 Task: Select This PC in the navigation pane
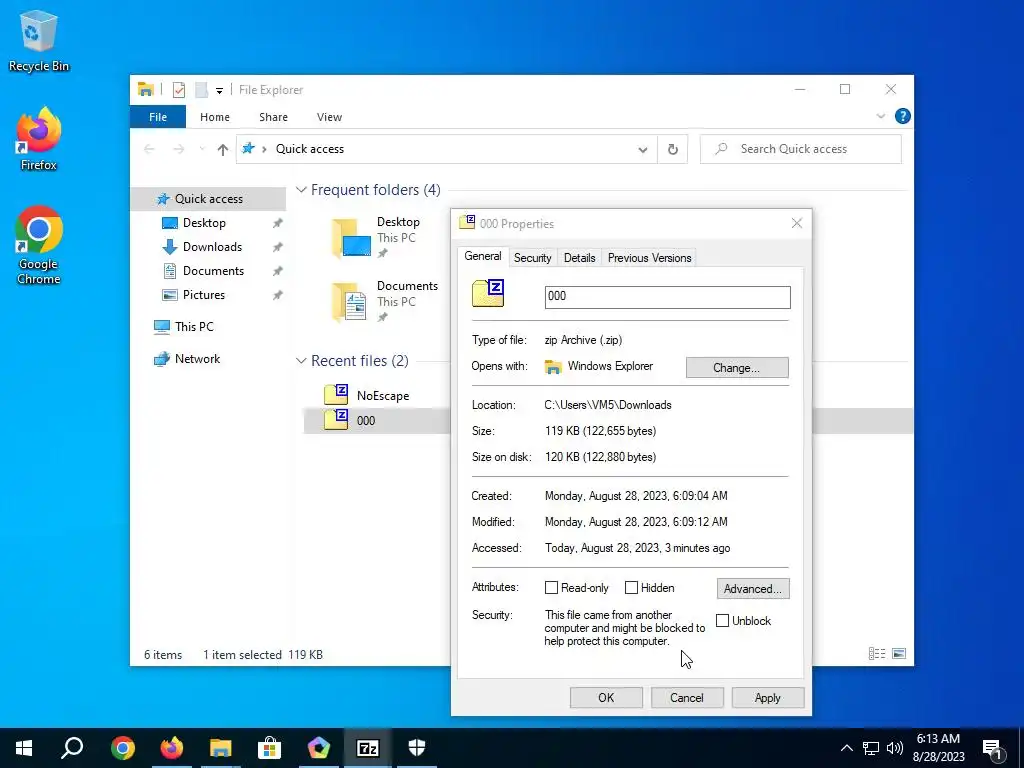[194, 327]
